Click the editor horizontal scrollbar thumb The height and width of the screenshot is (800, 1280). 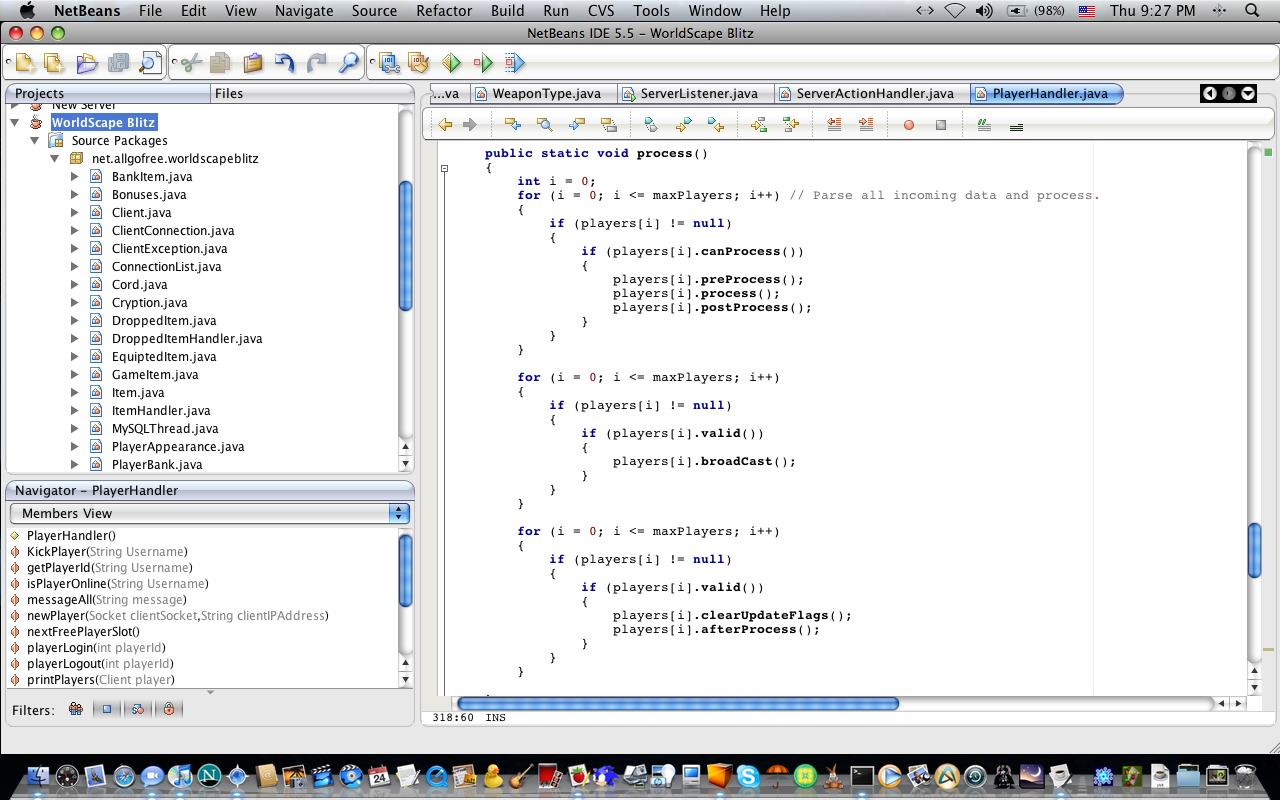click(x=677, y=704)
